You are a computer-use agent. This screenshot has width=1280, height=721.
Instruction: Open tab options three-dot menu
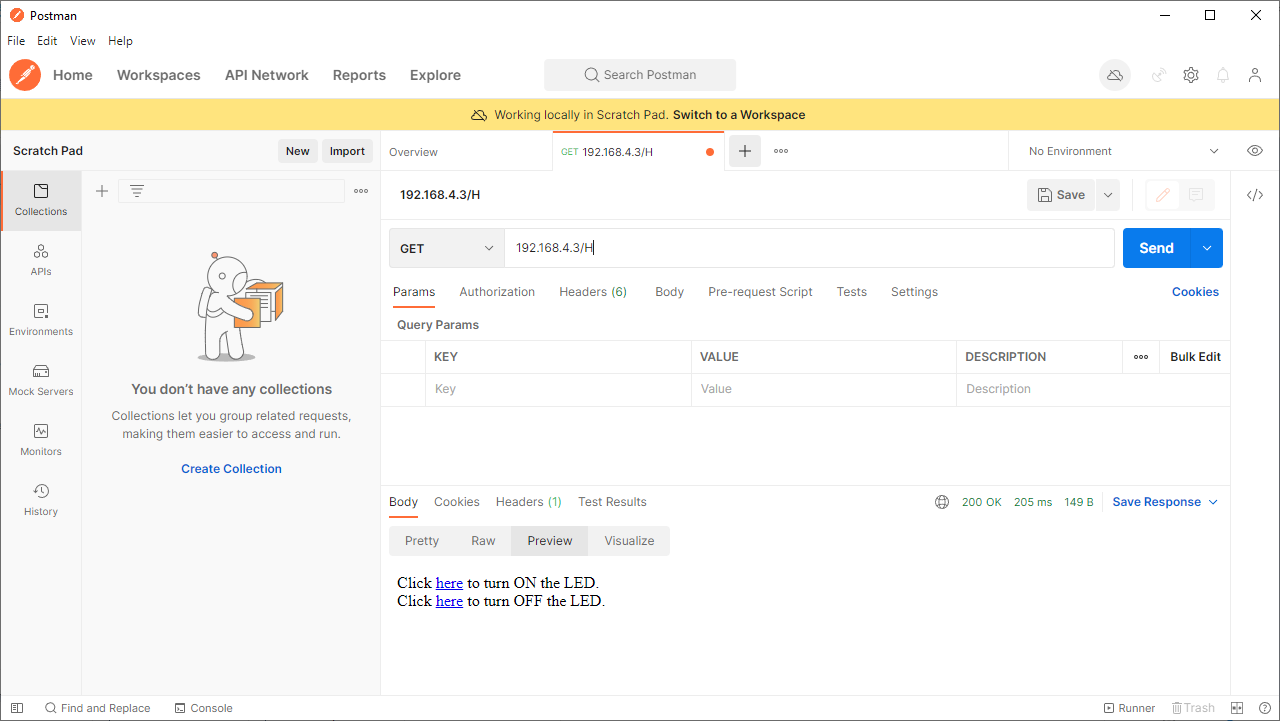pyautogui.click(x=781, y=151)
